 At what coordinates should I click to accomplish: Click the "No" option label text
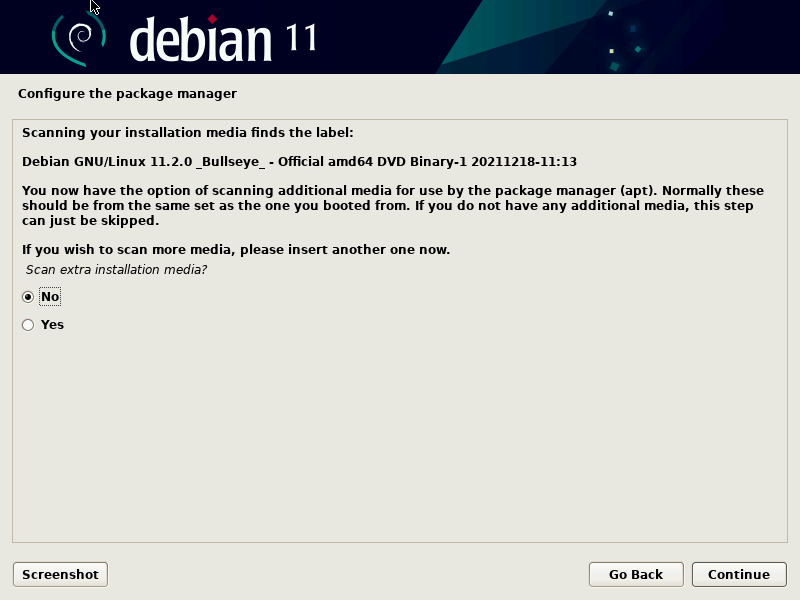pos(50,297)
